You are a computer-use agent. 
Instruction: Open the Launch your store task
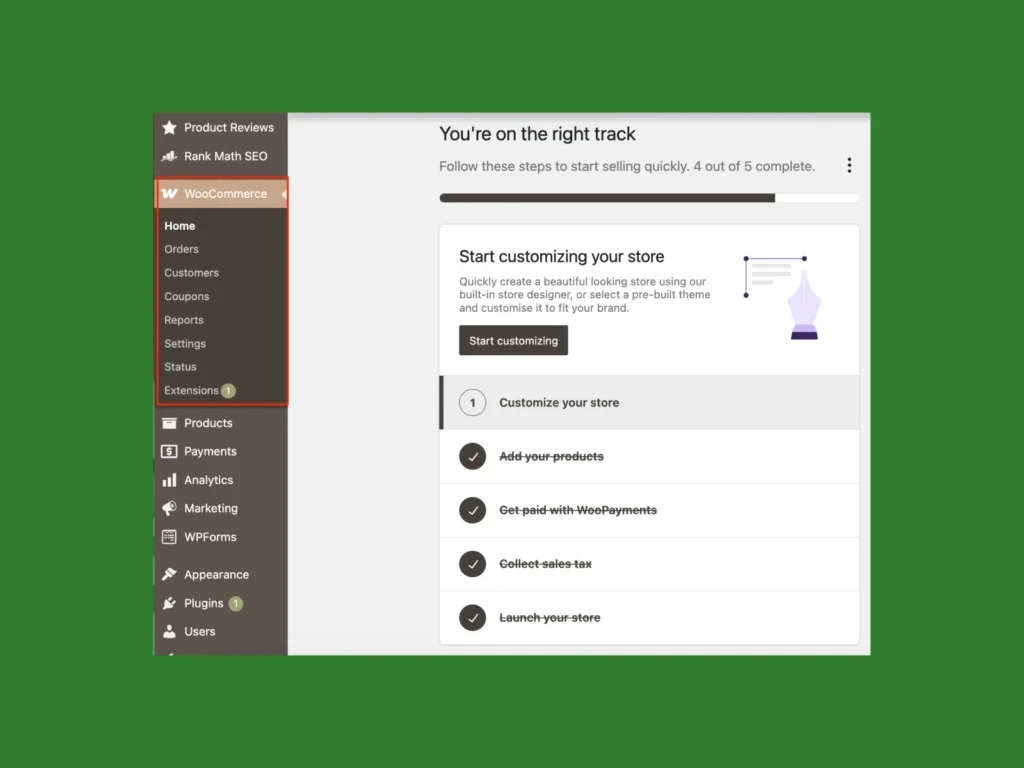click(x=650, y=618)
